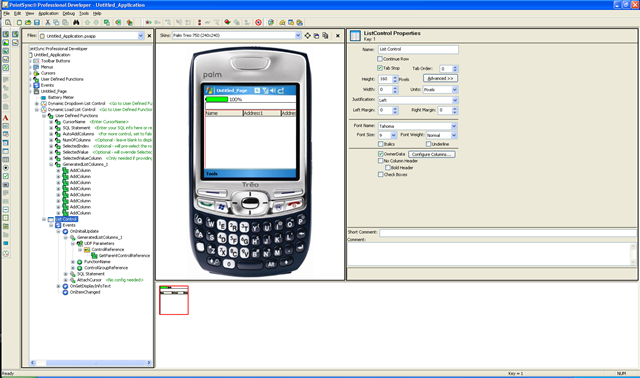Screen dimensions: 640x378
Task: Click the Address1 column header on device screen
Action: pyautogui.click(x=262, y=113)
